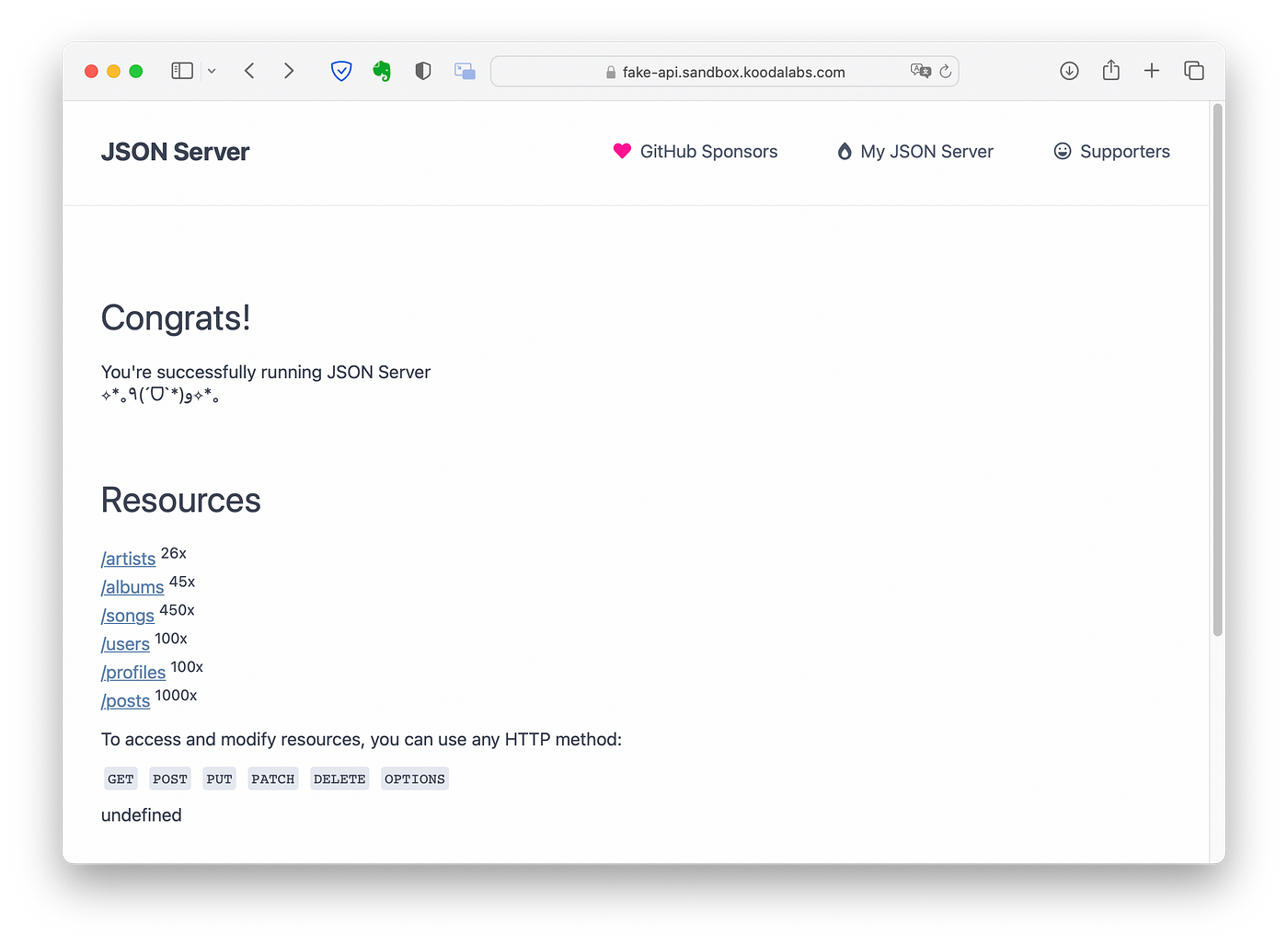Open the GitHub Sponsors nav link
The height and width of the screenshot is (946, 1288).
(696, 152)
